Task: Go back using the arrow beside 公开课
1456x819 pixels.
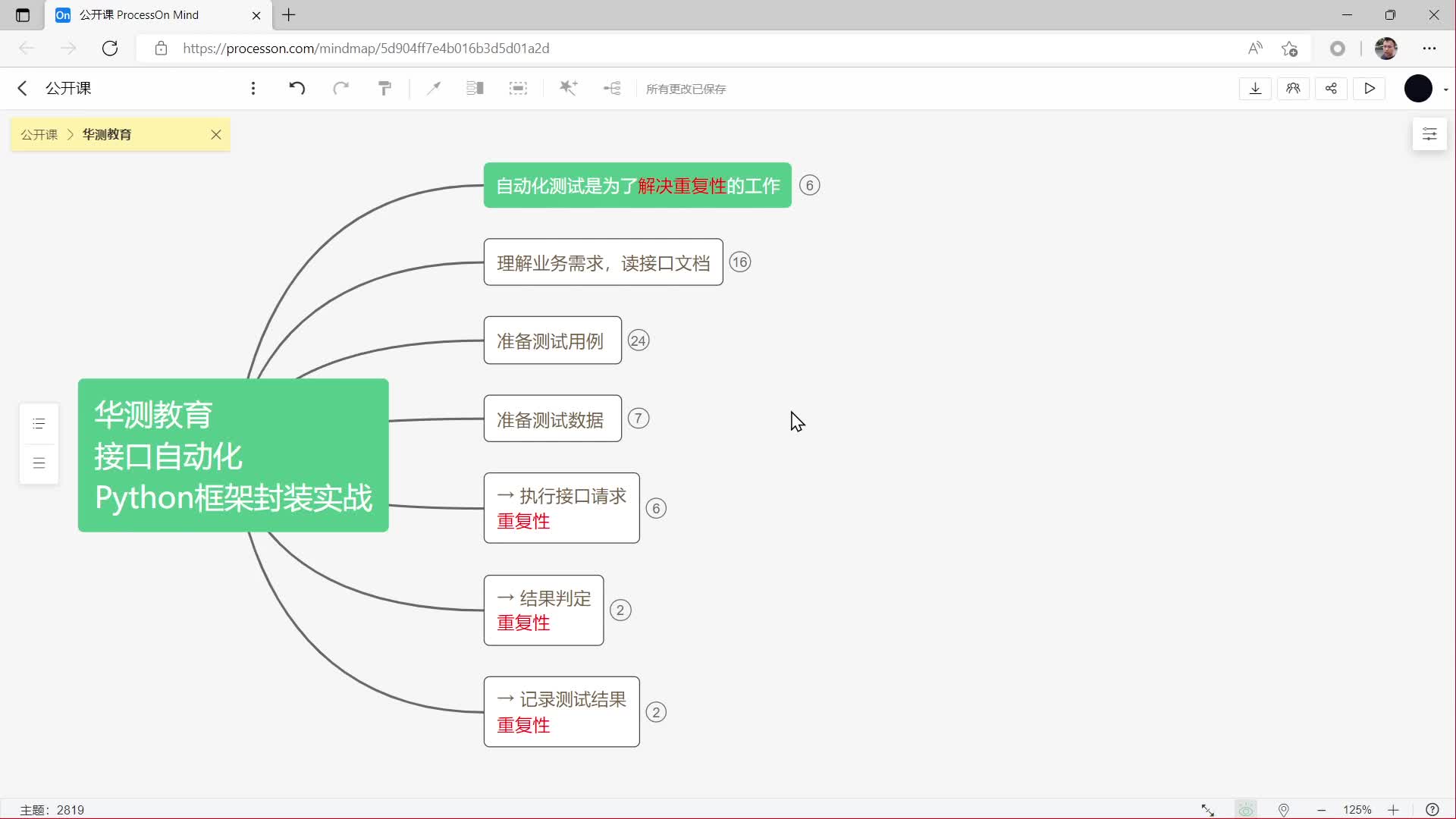Action: tap(22, 88)
